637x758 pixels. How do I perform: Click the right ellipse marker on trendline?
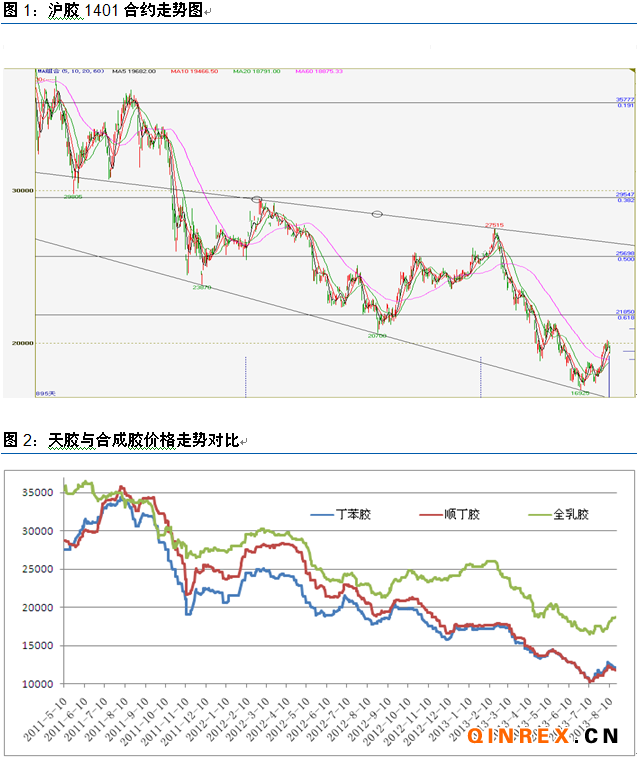tap(377, 214)
